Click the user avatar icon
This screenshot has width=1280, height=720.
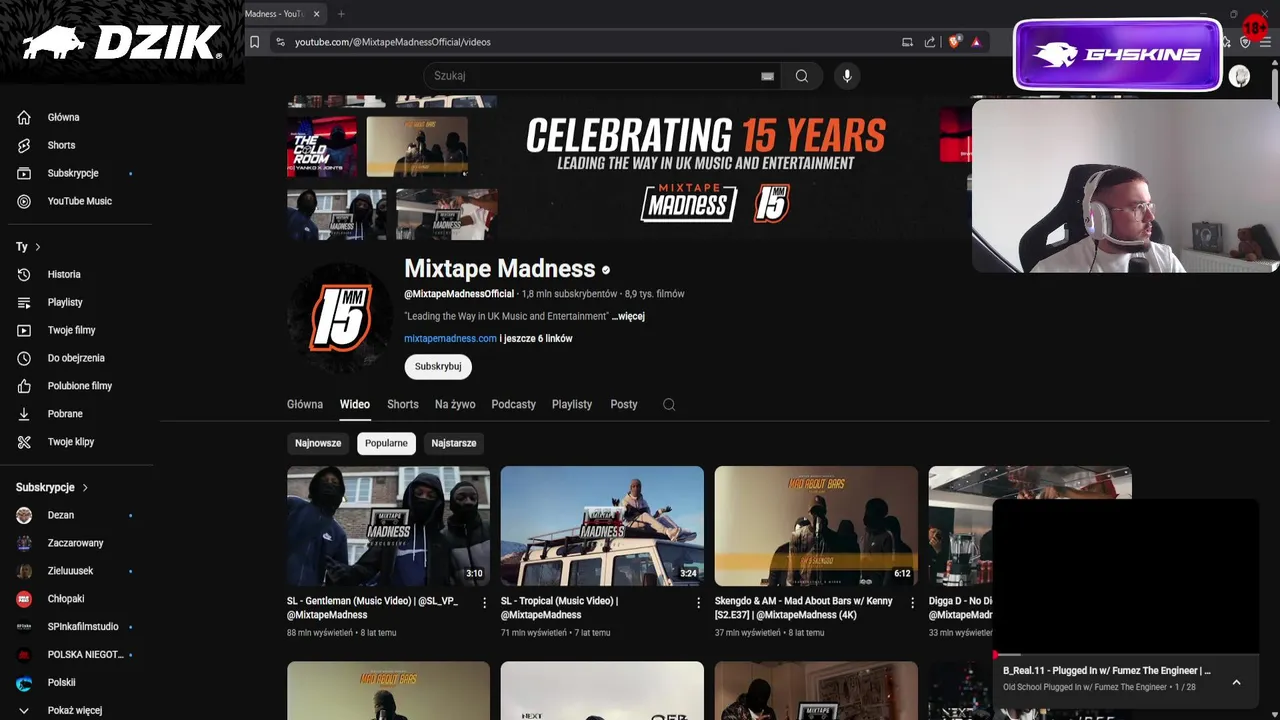[x=1239, y=77]
